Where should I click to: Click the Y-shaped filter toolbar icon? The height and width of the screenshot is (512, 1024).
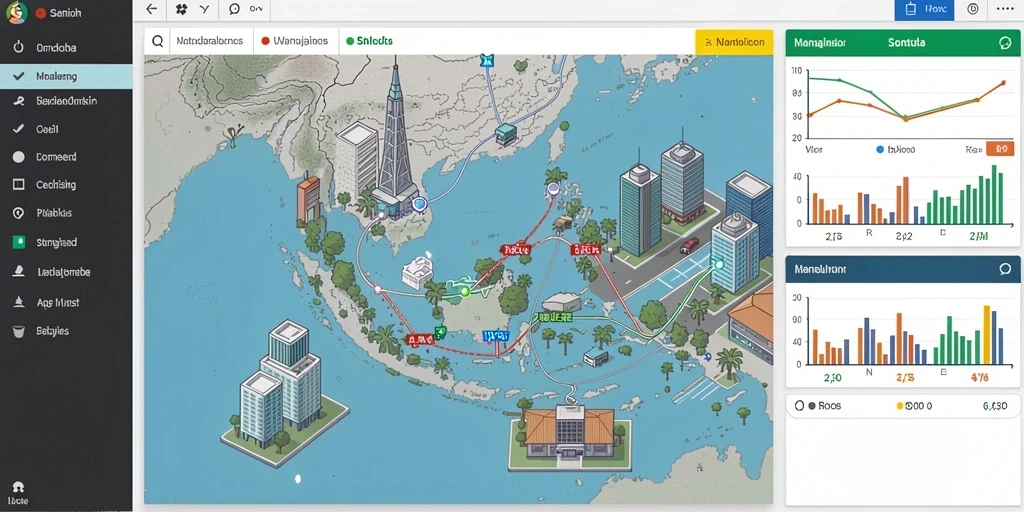click(205, 9)
